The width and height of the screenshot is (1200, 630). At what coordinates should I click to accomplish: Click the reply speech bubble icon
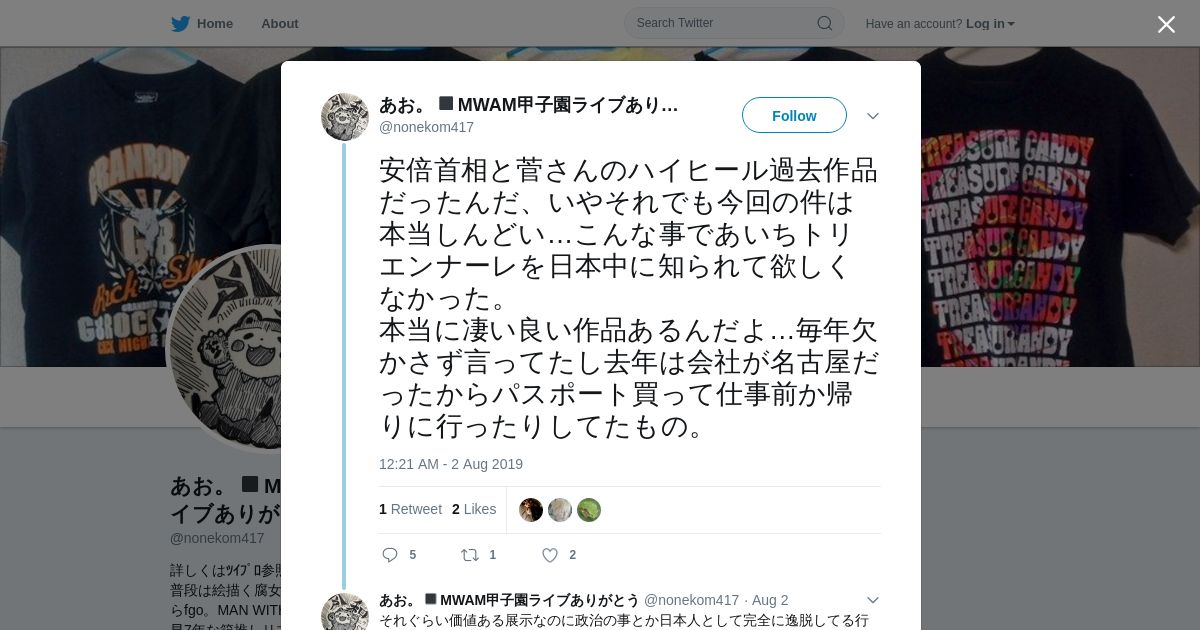[x=390, y=555]
